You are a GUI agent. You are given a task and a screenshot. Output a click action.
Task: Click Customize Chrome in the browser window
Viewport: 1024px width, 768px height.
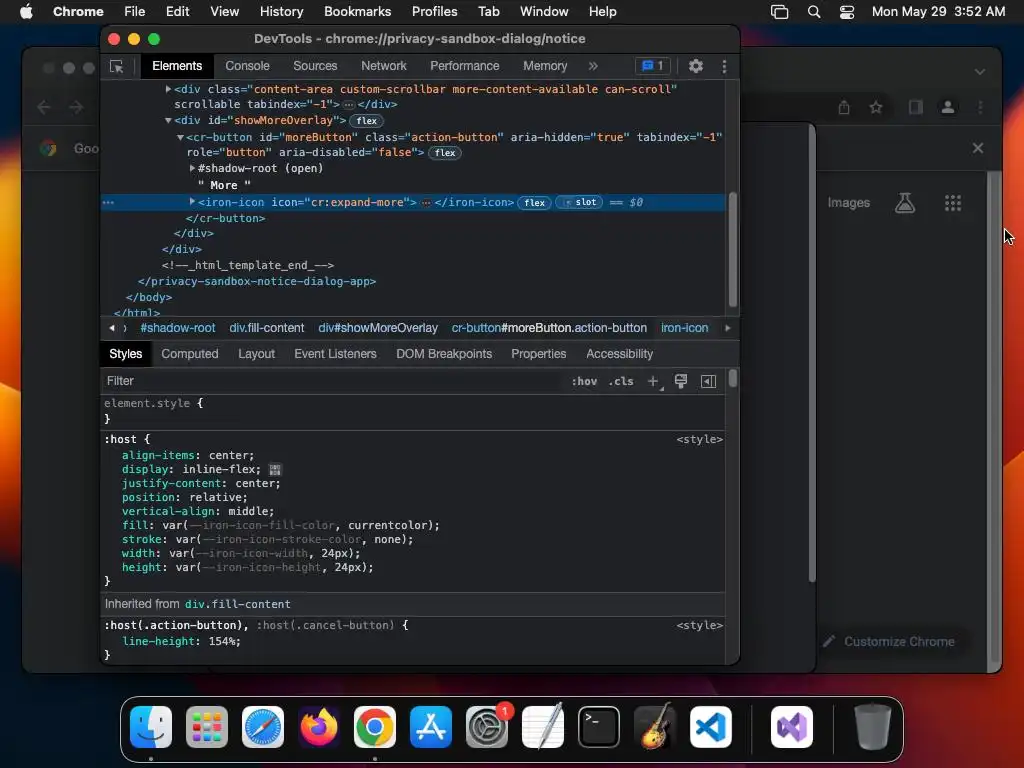tap(889, 642)
